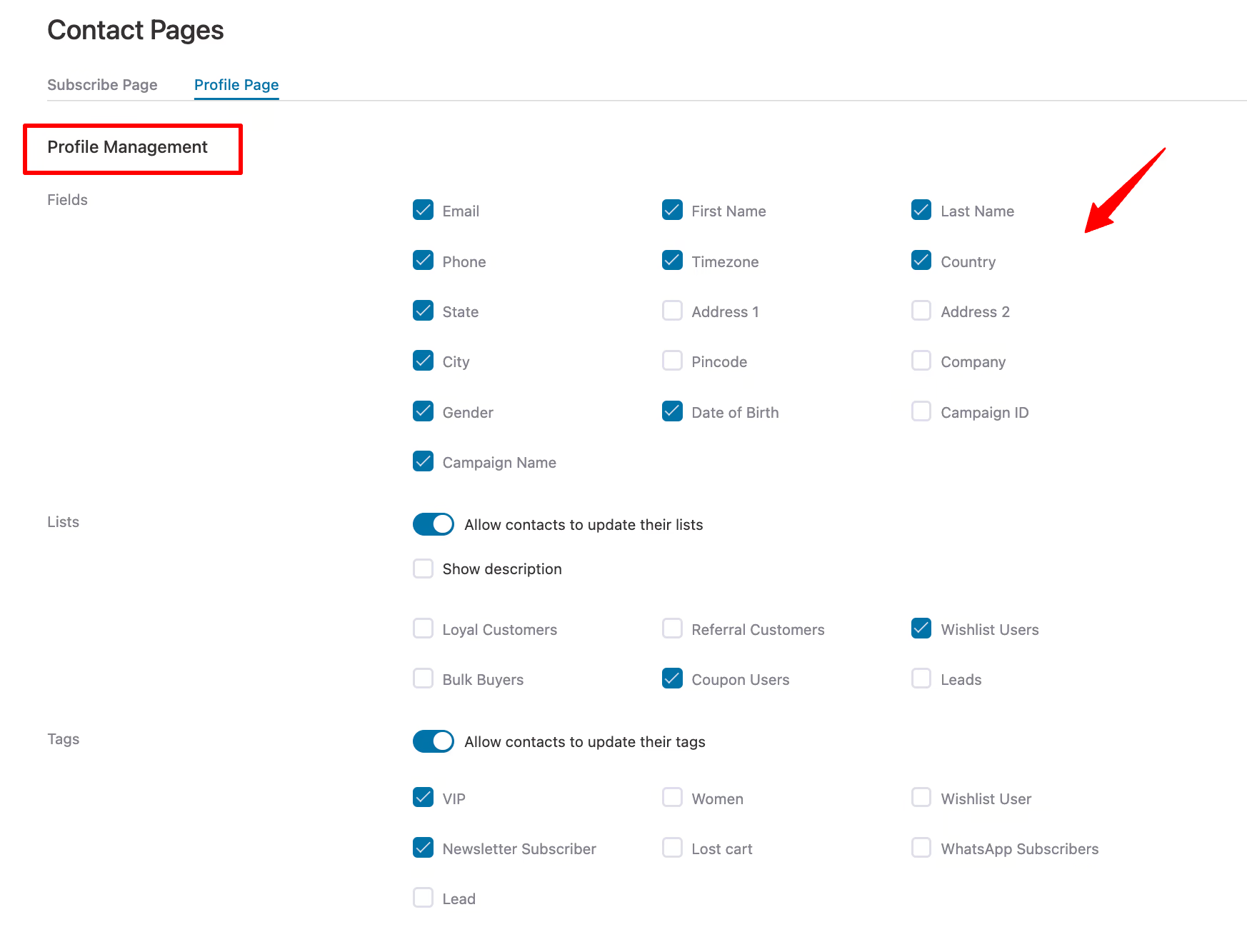Disable allow contacts to update their tags
Screen dimensions: 1247x952
pos(433,741)
